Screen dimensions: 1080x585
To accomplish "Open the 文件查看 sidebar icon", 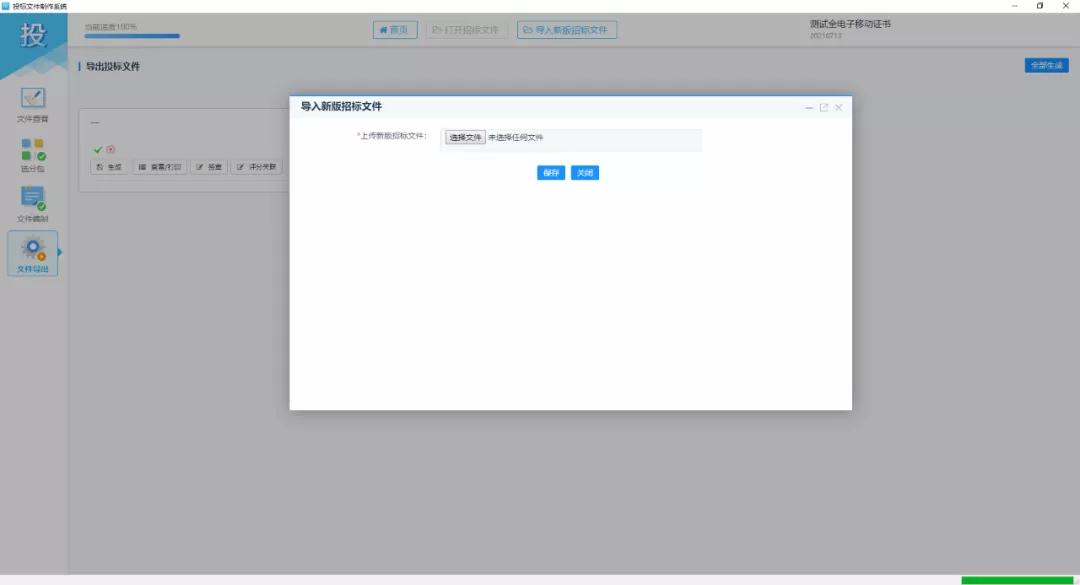I will pyautogui.click(x=33, y=99).
